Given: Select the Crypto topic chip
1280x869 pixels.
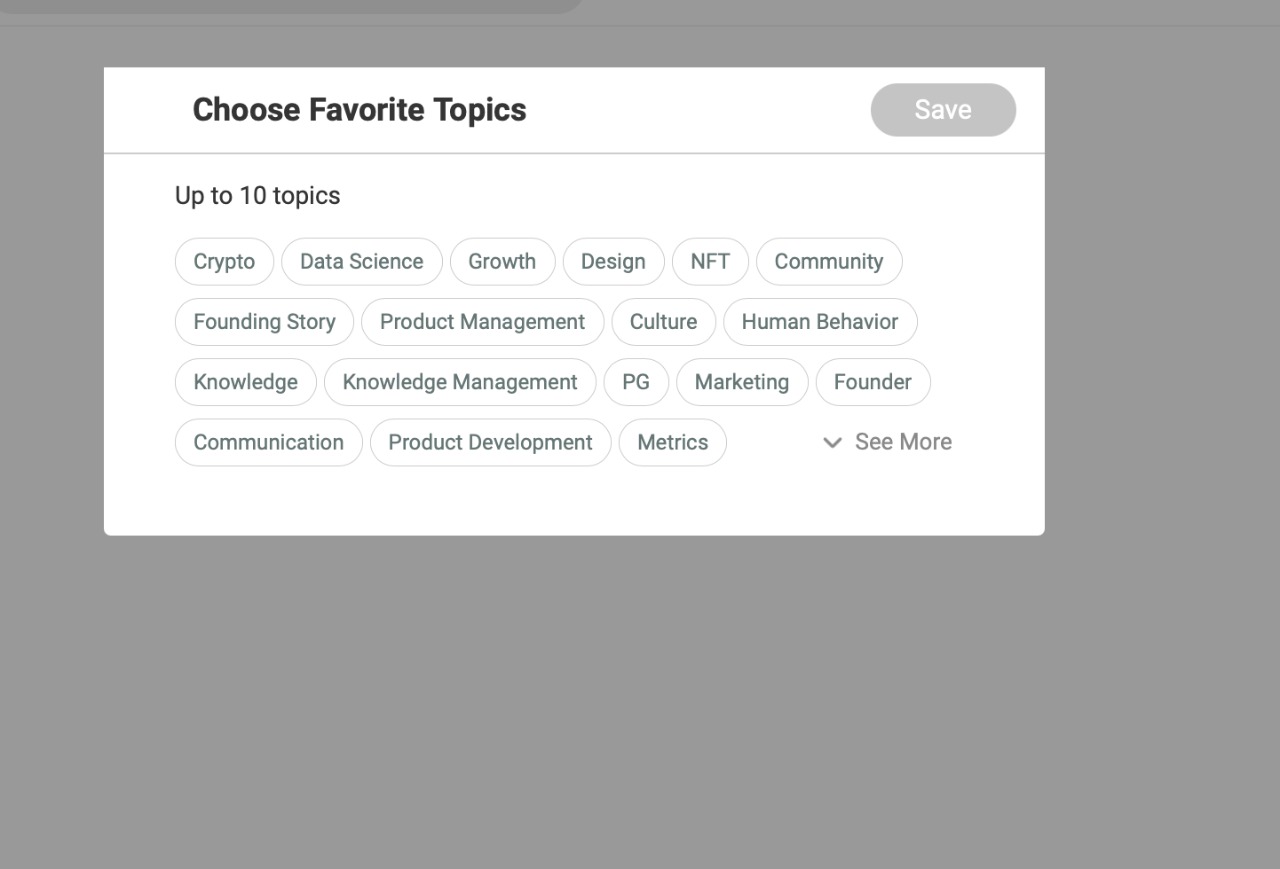Looking at the screenshot, I should point(224,262).
